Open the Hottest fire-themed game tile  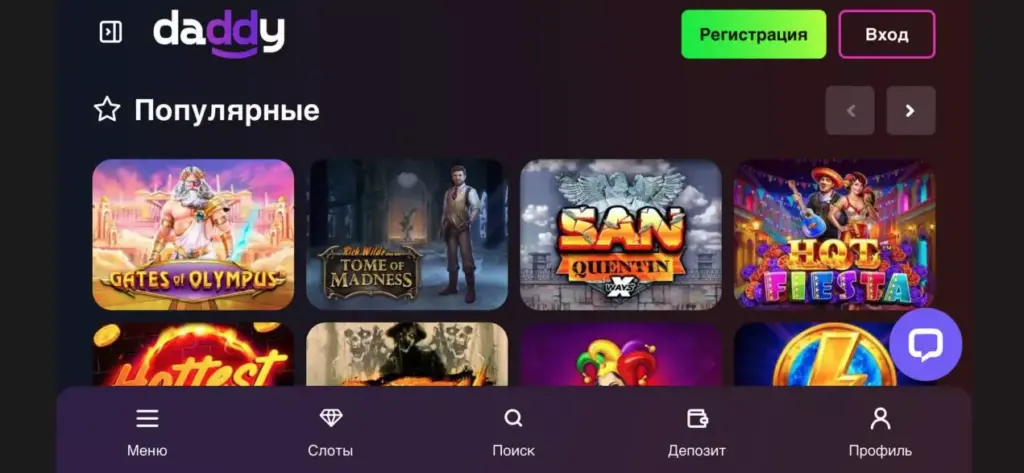click(x=193, y=354)
